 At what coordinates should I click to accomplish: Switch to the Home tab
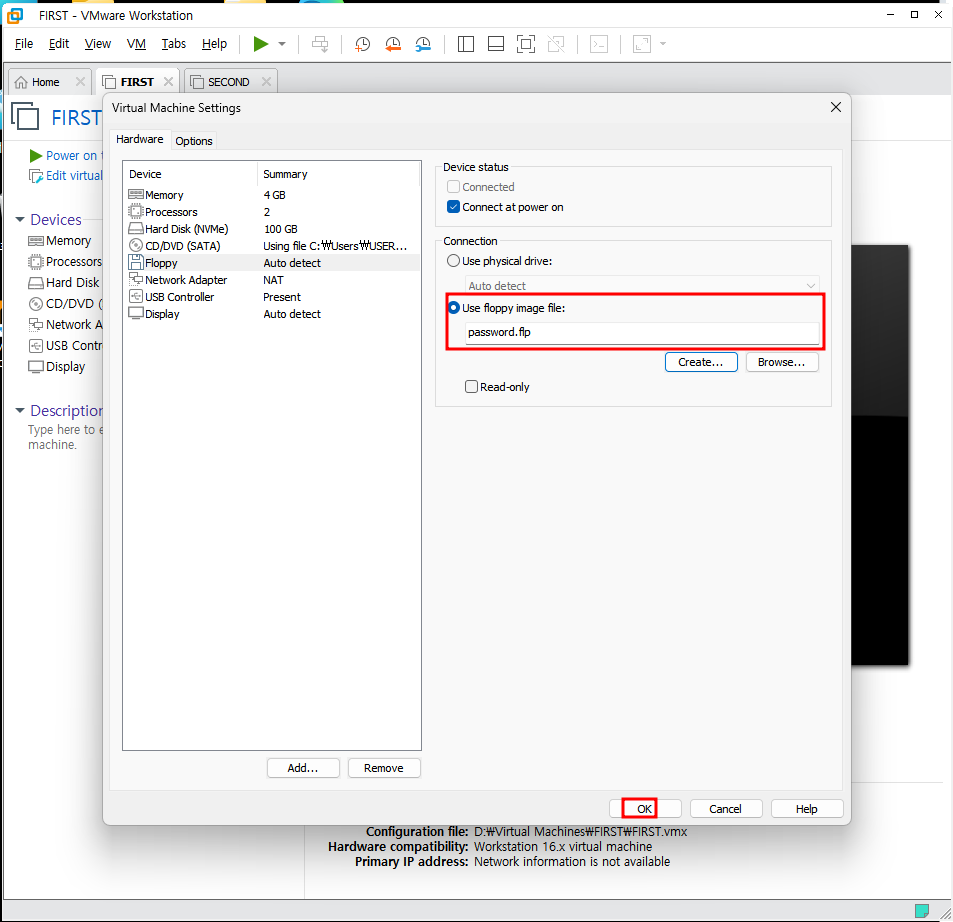coord(45,82)
